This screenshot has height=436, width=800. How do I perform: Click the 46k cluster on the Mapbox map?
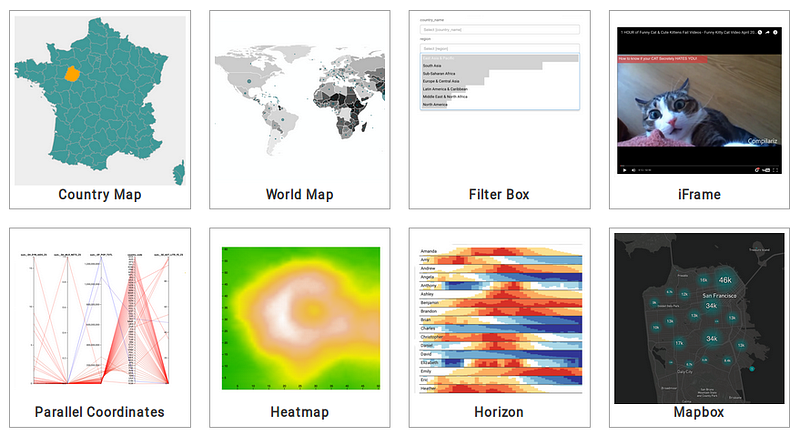pyautogui.click(x=725, y=280)
